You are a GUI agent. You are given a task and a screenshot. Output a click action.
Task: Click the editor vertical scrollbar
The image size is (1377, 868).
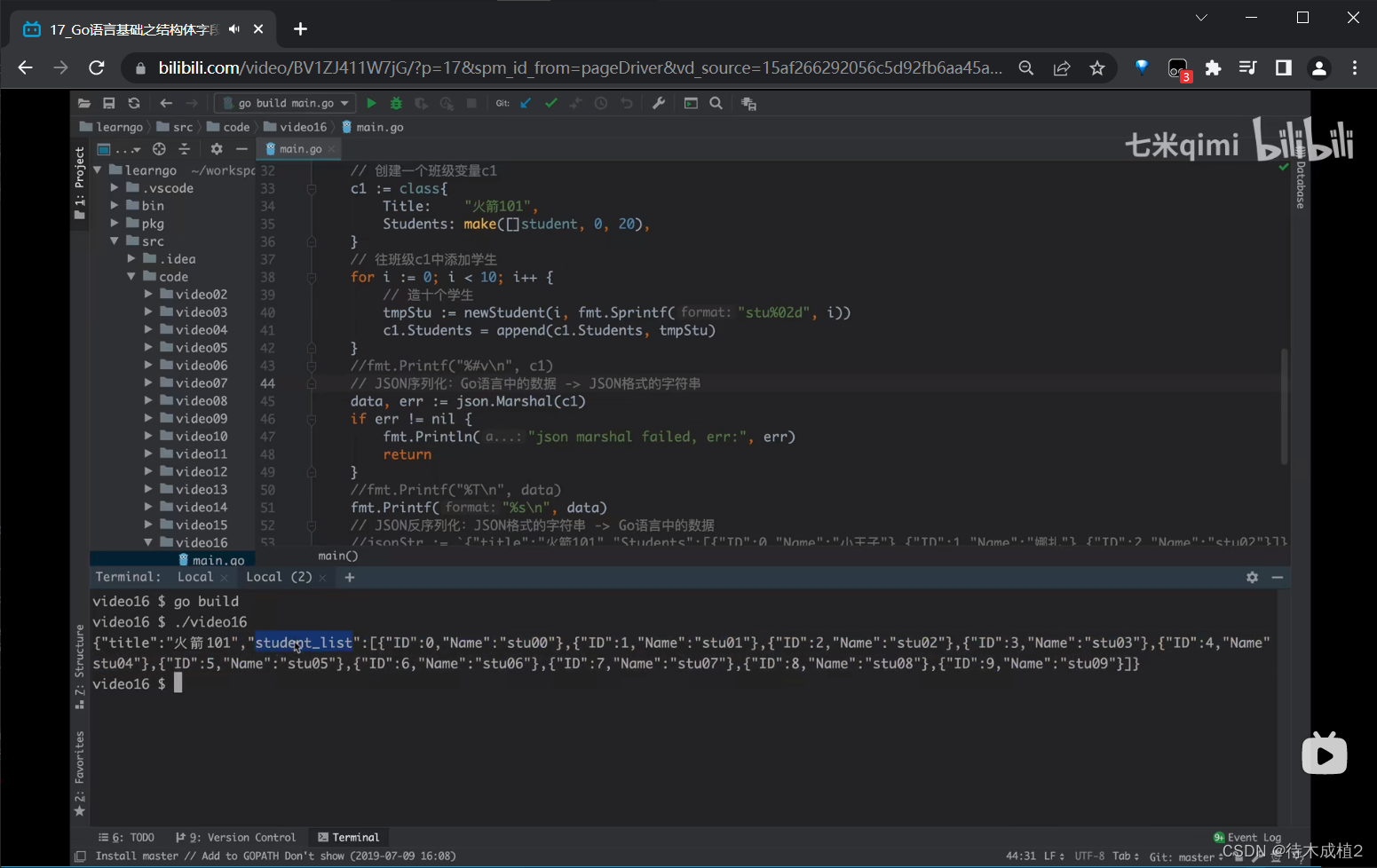(x=1284, y=406)
